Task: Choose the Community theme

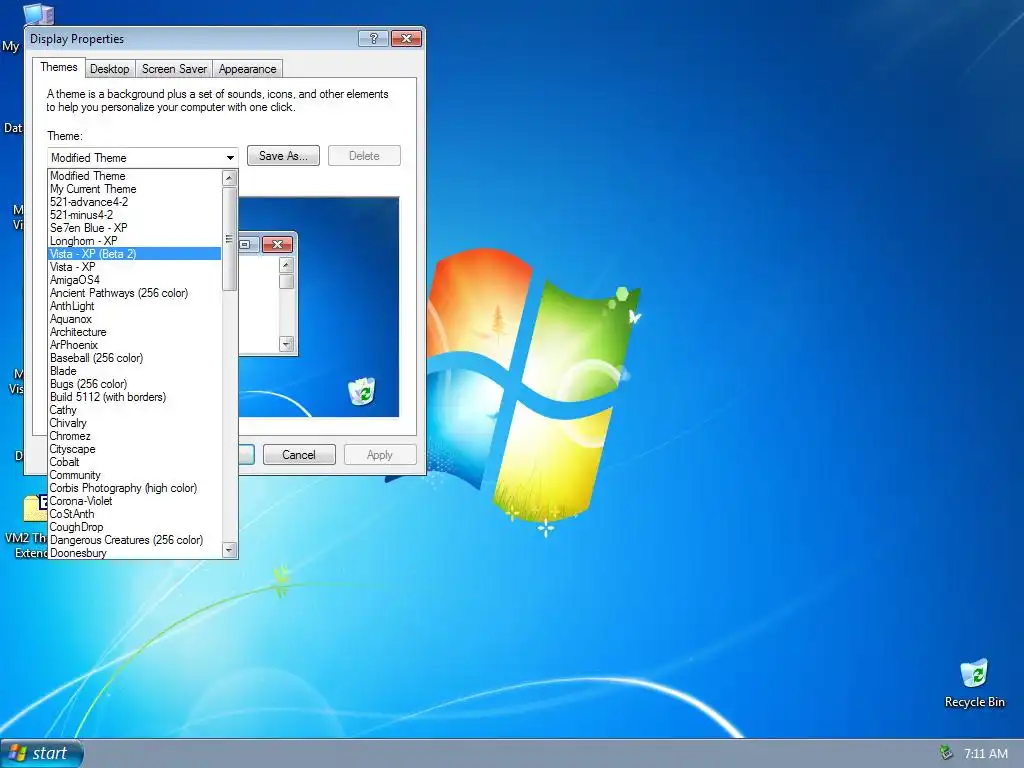Action: [135, 475]
